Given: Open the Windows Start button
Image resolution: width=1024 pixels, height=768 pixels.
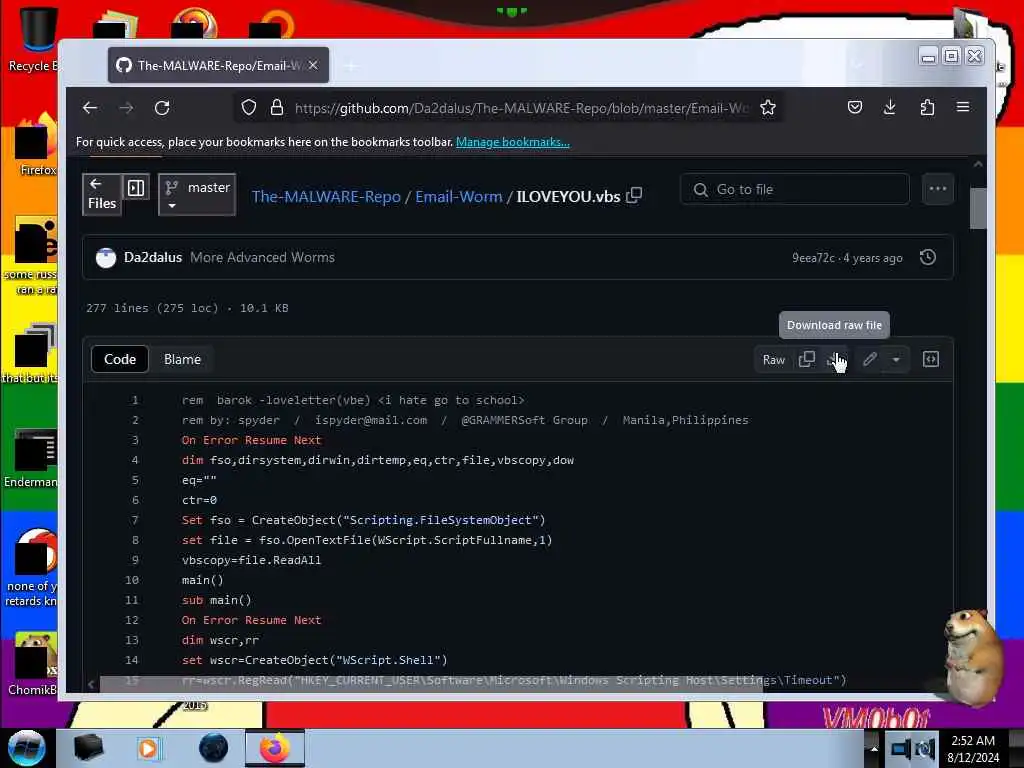Looking at the screenshot, I should (x=27, y=748).
